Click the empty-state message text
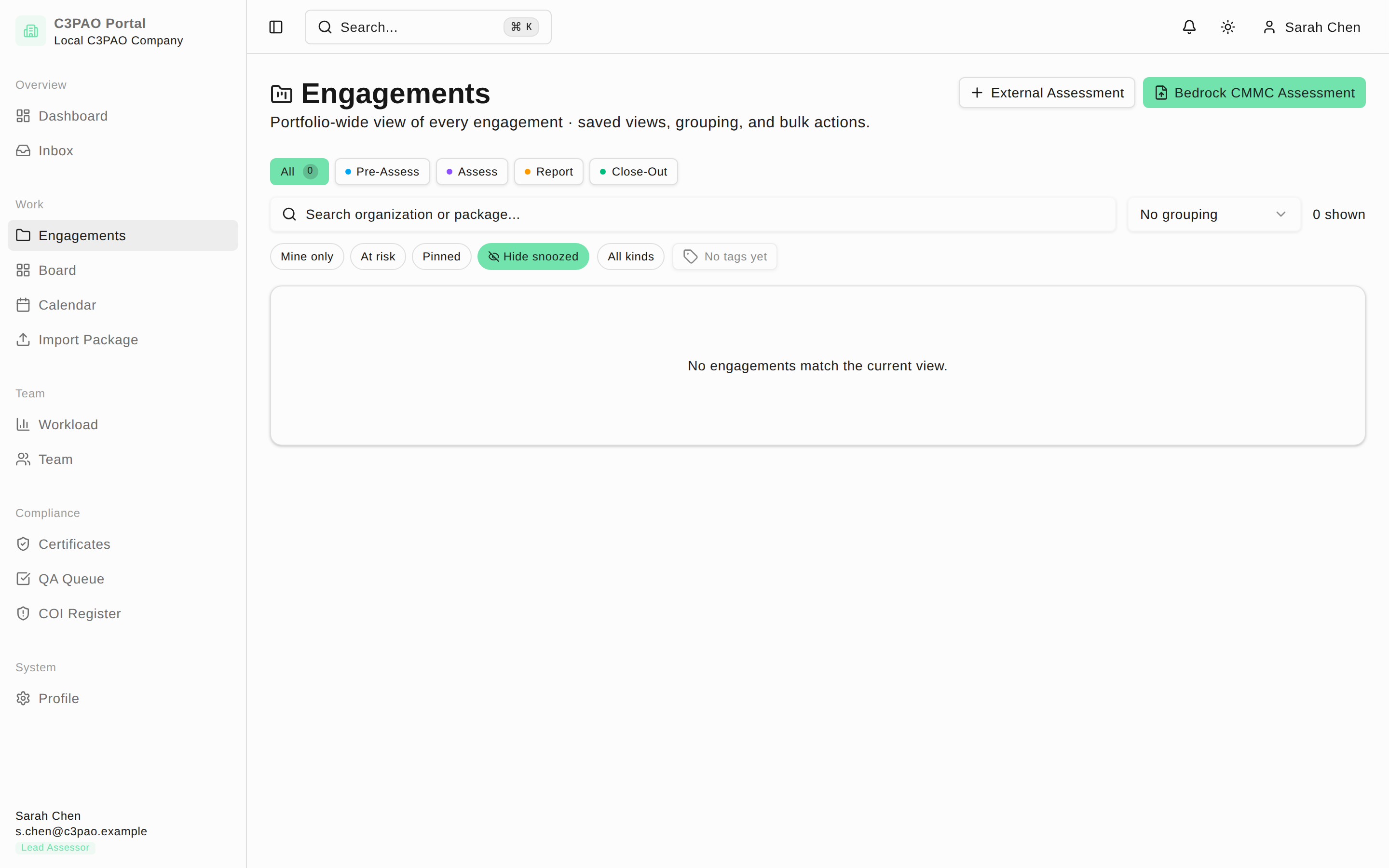The height and width of the screenshot is (868, 1389). point(817,366)
